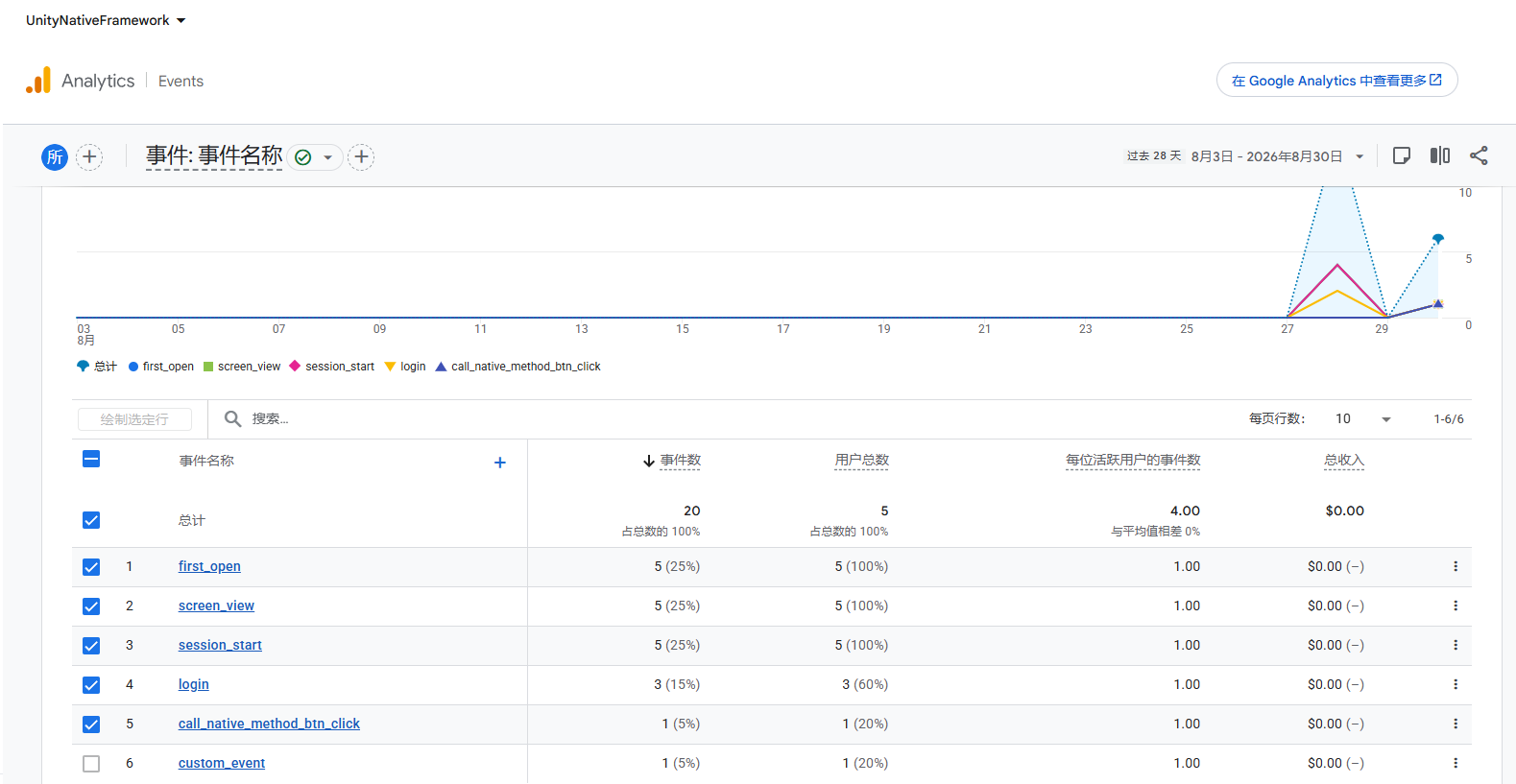Image resolution: width=1516 pixels, height=784 pixels.
Task: Add a comparison with the plus next to 所
Action: point(89,156)
